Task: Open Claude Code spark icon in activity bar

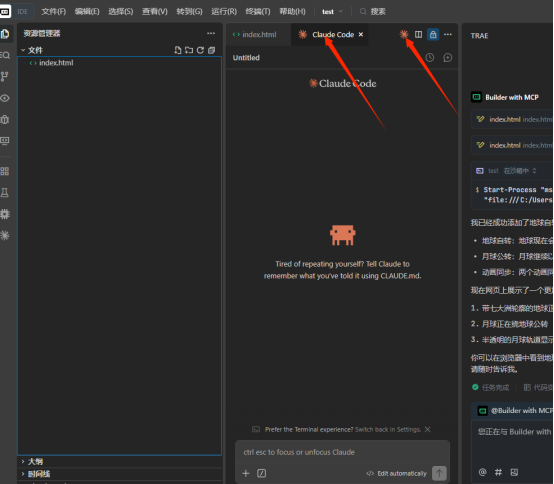Action: pos(5,235)
